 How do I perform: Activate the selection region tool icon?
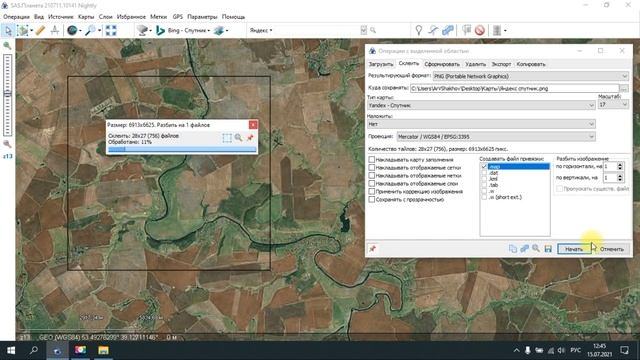pyautogui.click(x=23, y=30)
